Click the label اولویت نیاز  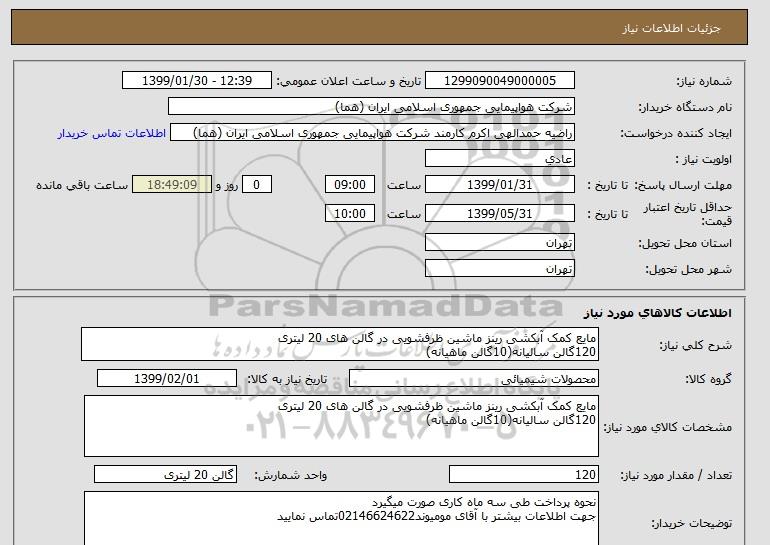[x=703, y=160]
